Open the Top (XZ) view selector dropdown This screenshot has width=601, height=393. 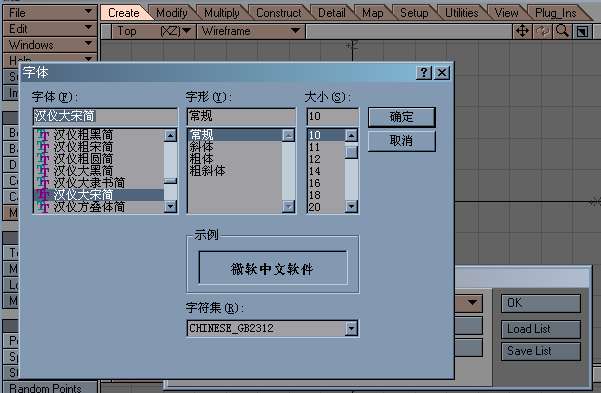point(154,31)
